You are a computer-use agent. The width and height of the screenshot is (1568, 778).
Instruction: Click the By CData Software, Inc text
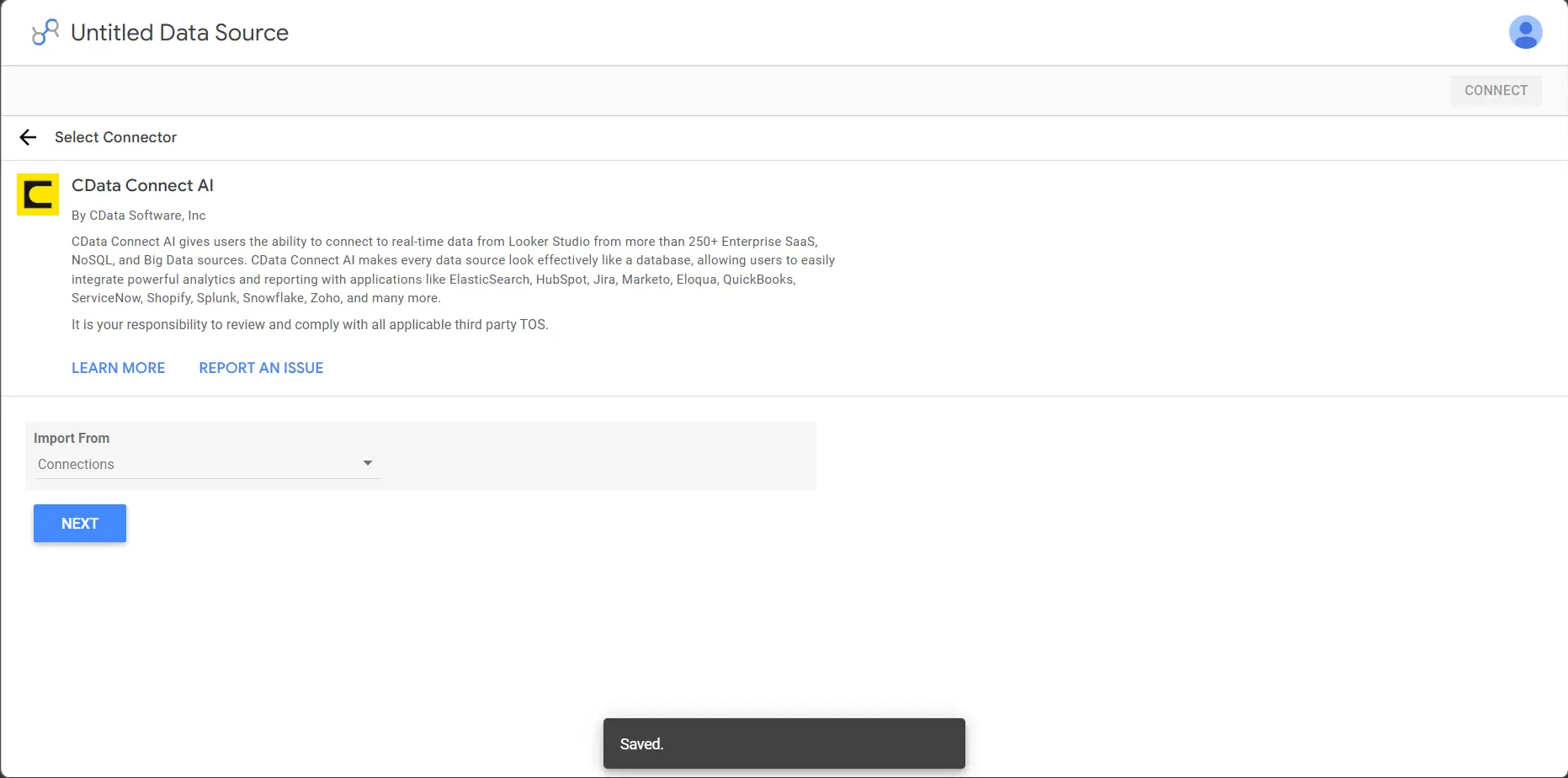138,216
